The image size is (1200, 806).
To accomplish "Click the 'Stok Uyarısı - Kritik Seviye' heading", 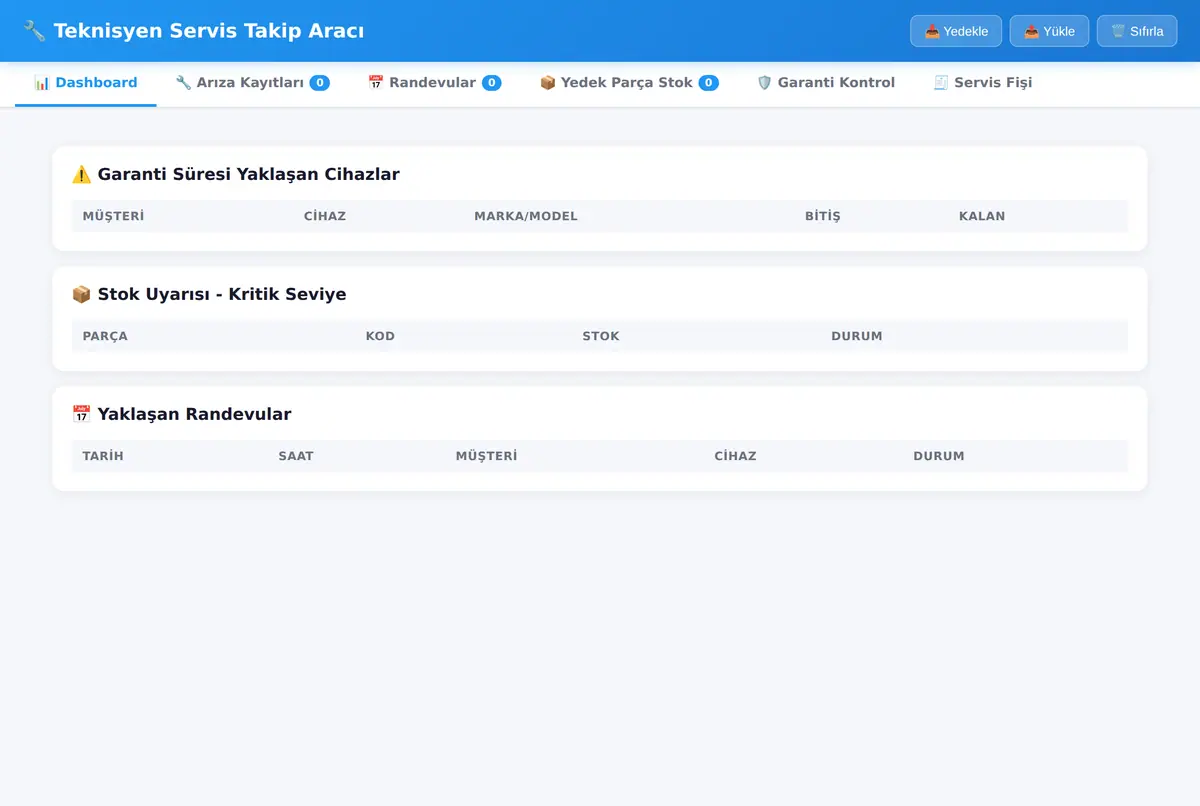I will pos(222,294).
